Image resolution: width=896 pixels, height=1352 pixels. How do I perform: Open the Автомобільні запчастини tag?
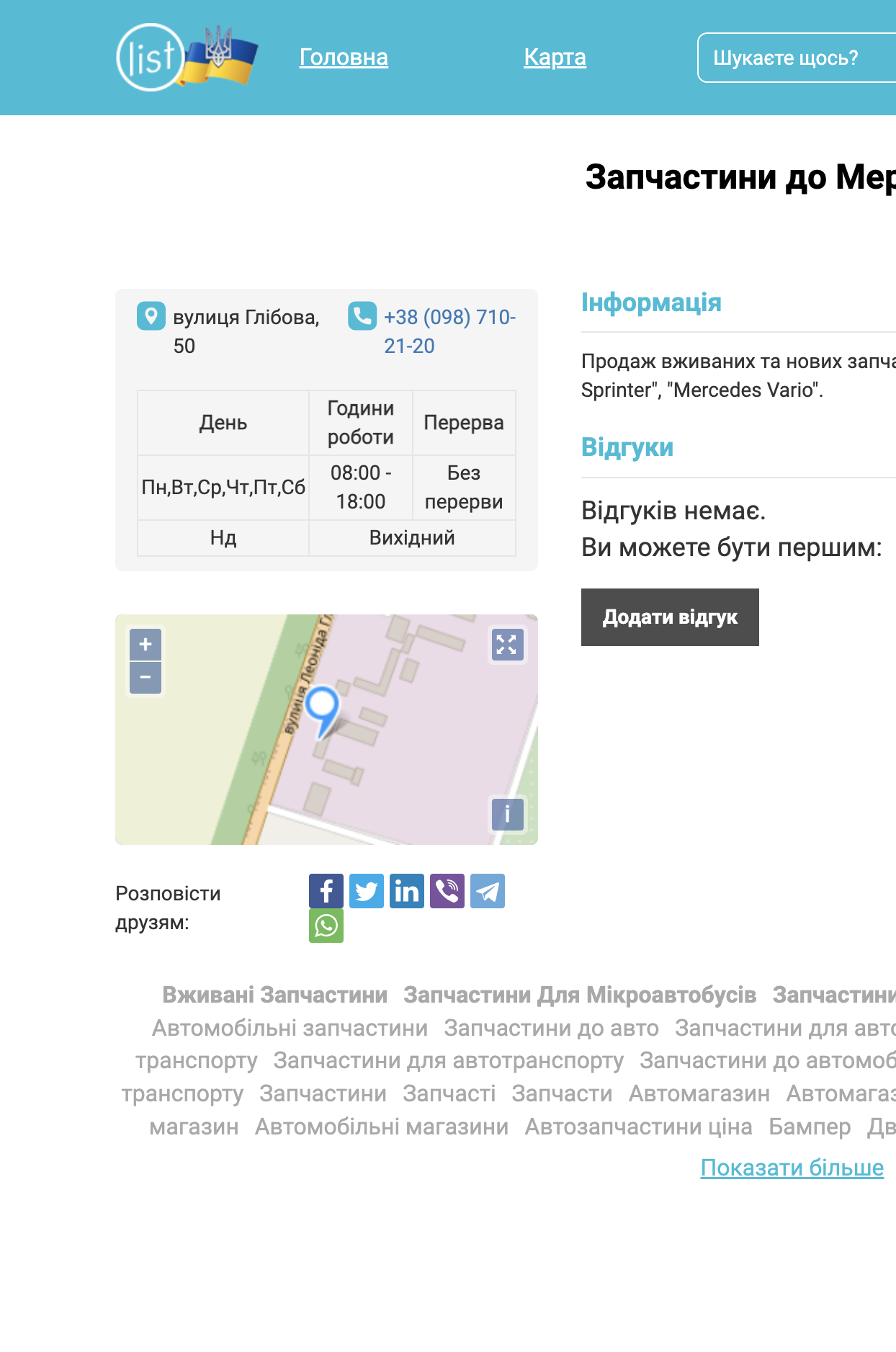coord(290,1028)
